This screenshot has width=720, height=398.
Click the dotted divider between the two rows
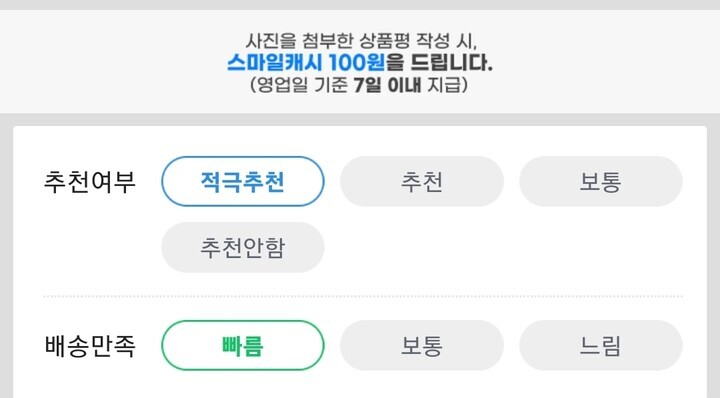click(363, 297)
